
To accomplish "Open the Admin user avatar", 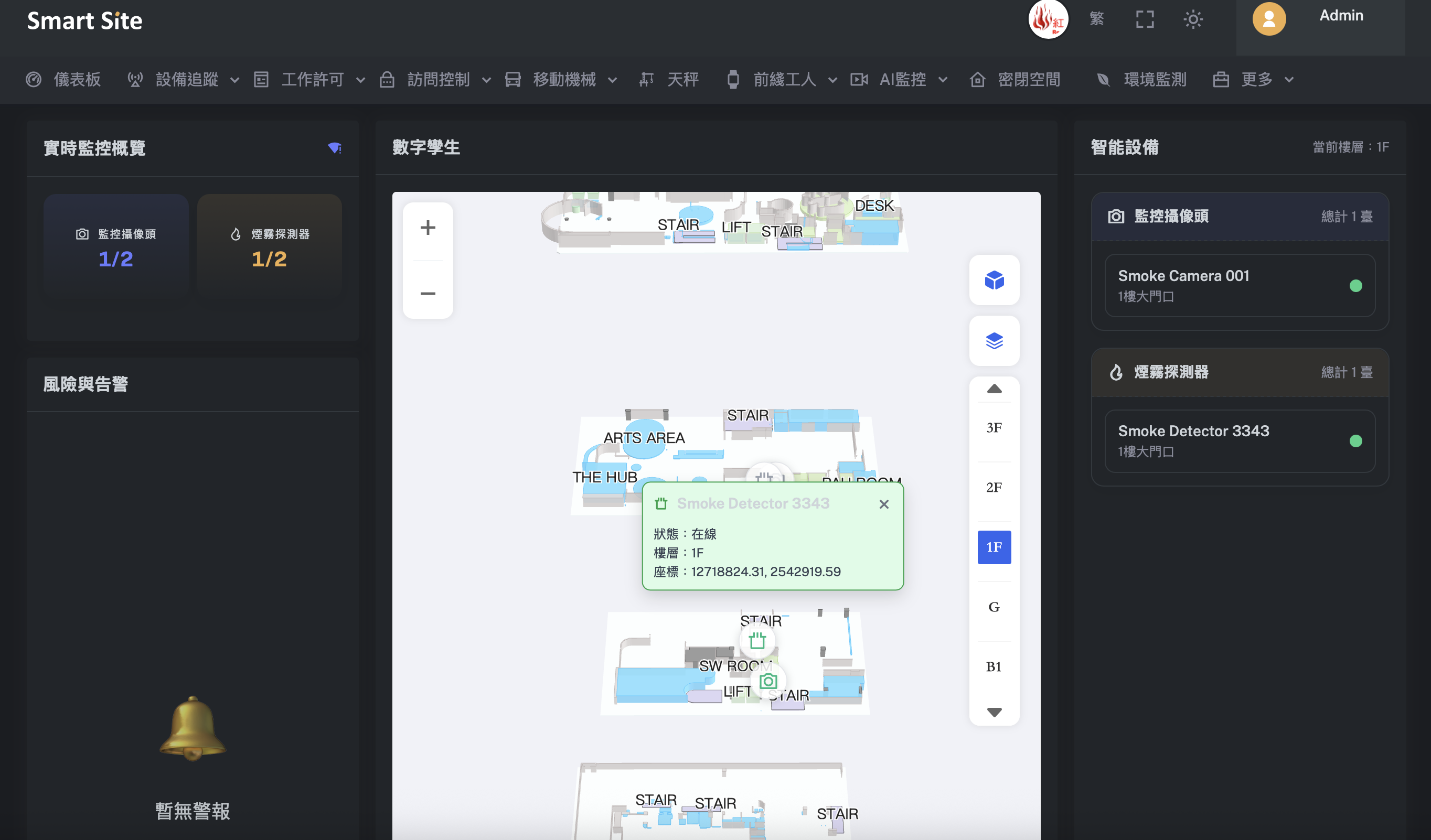I will tap(1268, 19).
